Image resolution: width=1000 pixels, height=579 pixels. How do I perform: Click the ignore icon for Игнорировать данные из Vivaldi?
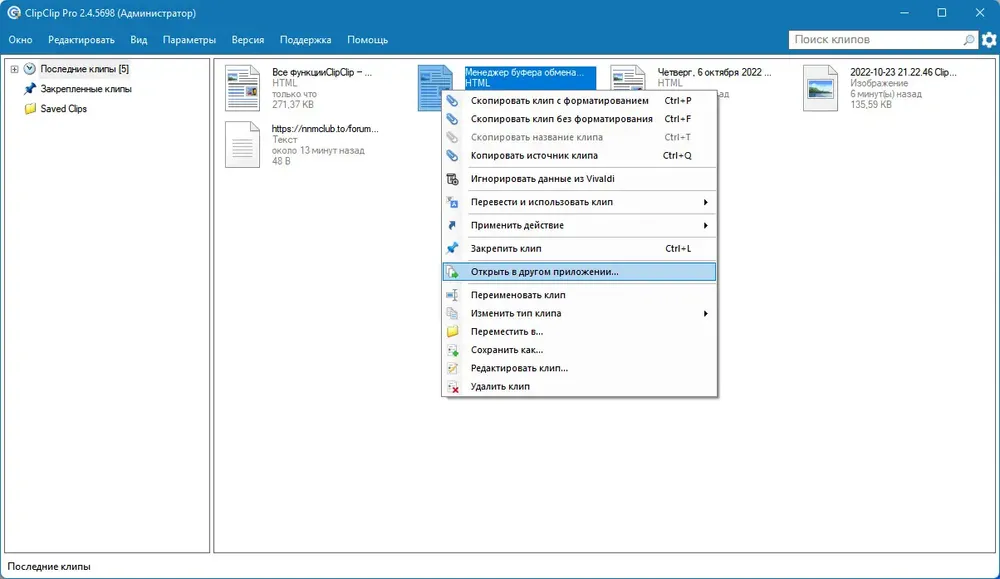click(452, 179)
